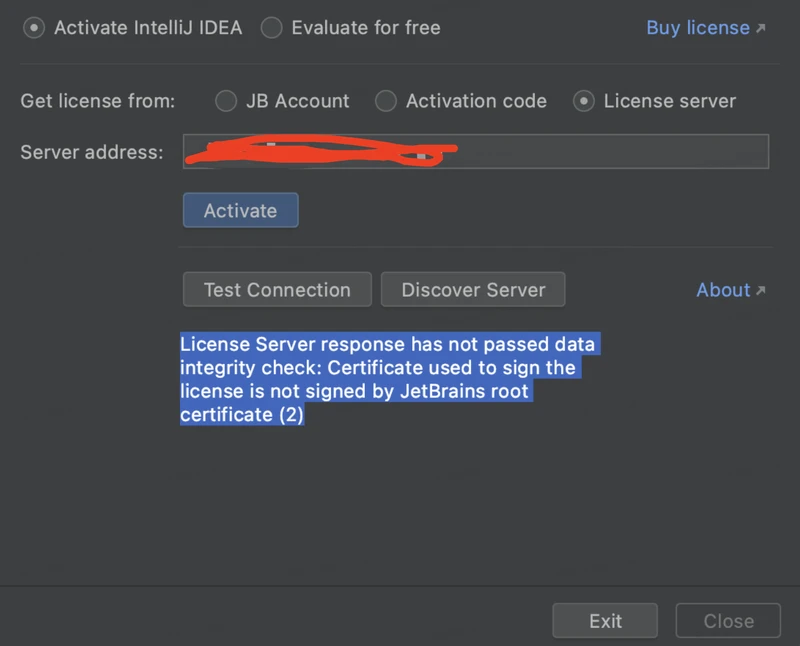Image resolution: width=800 pixels, height=646 pixels.
Task: Click the greyed-out Close button
Action: tap(728, 621)
